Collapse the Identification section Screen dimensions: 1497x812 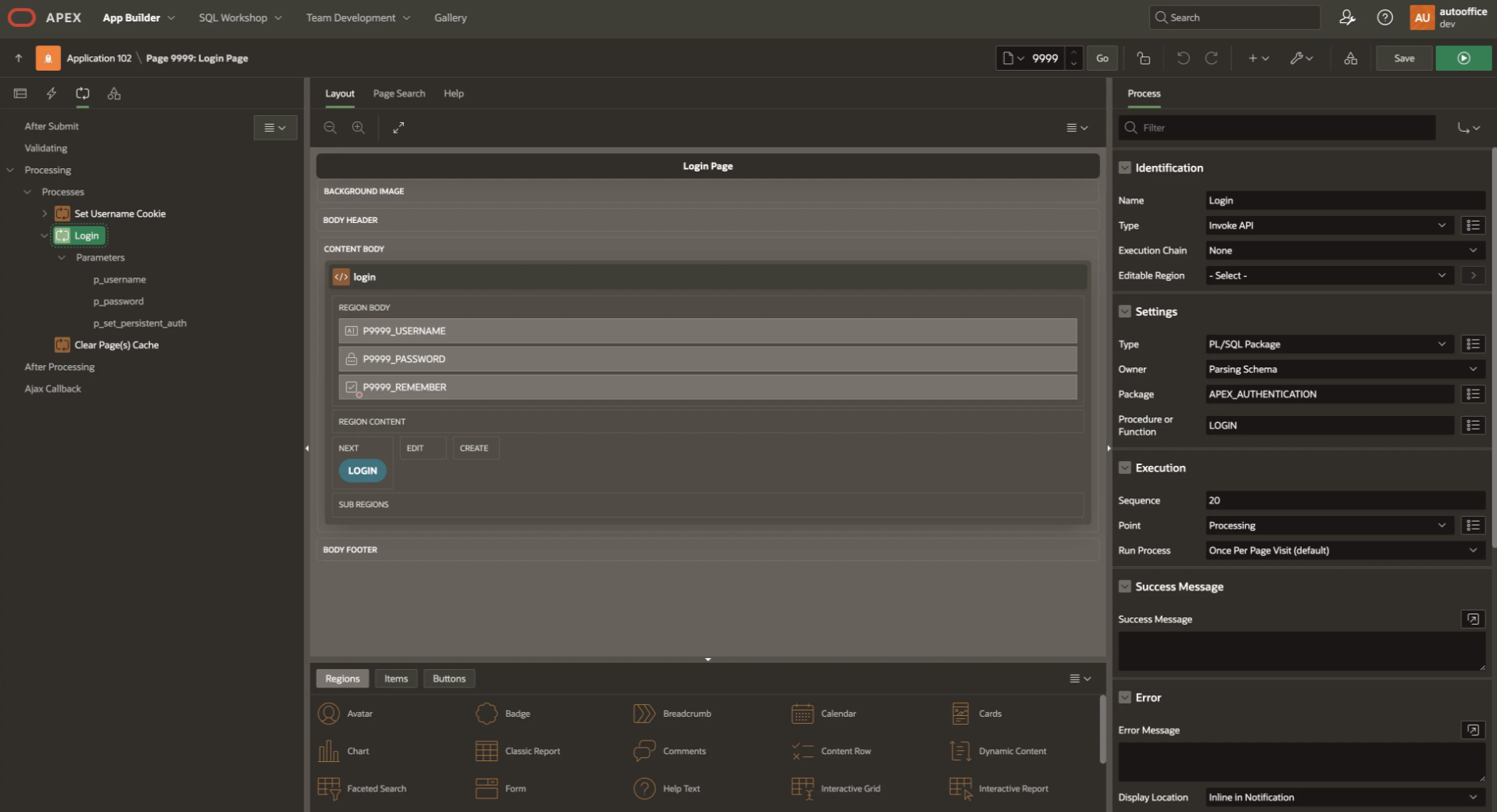click(1125, 167)
